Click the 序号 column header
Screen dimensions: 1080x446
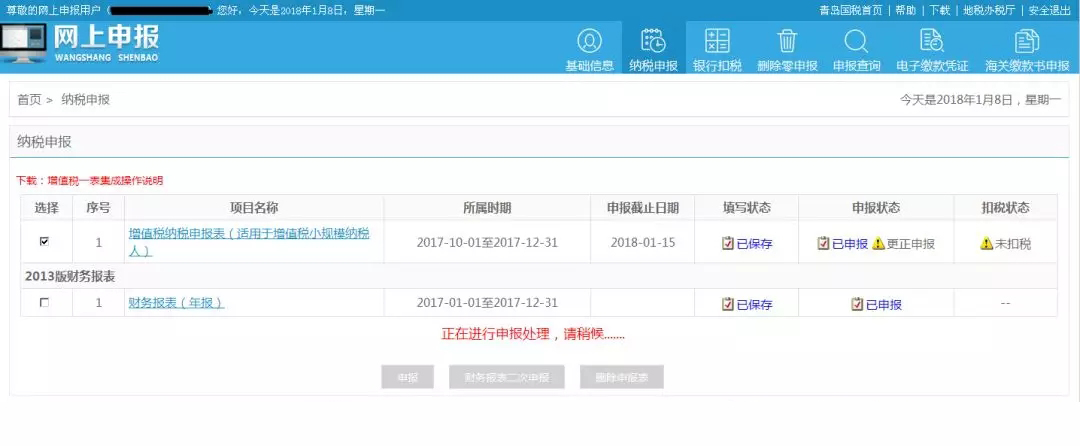[x=98, y=208]
